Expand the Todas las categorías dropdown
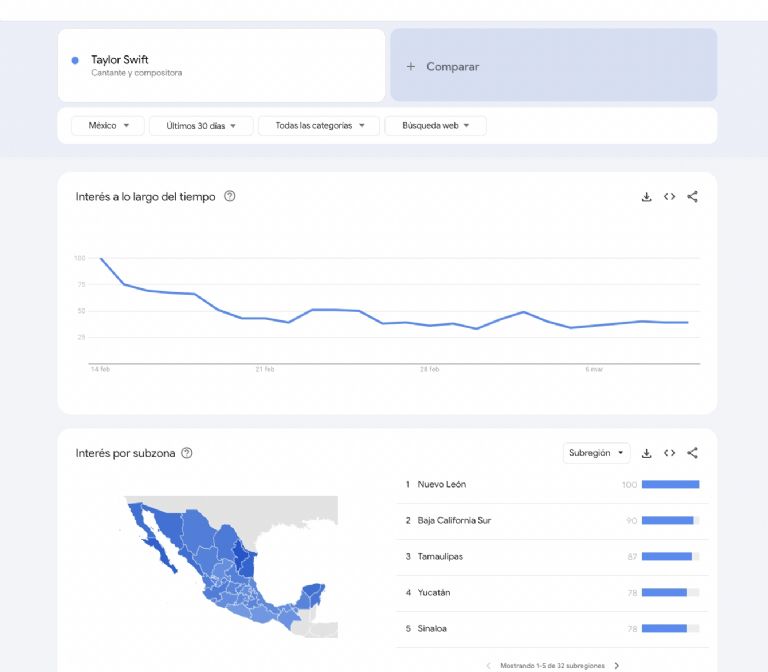The height and width of the screenshot is (672, 768). point(319,126)
